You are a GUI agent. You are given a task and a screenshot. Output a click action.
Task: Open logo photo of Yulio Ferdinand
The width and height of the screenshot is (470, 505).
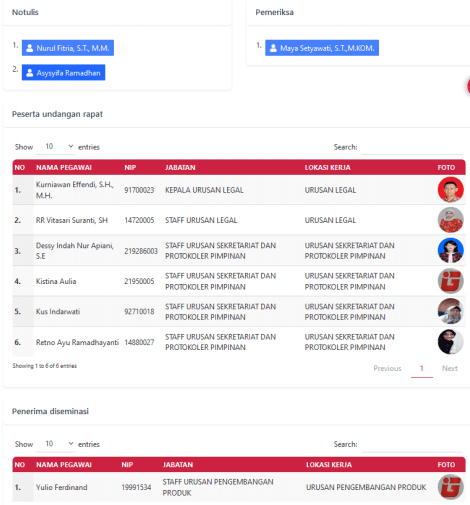click(450, 487)
